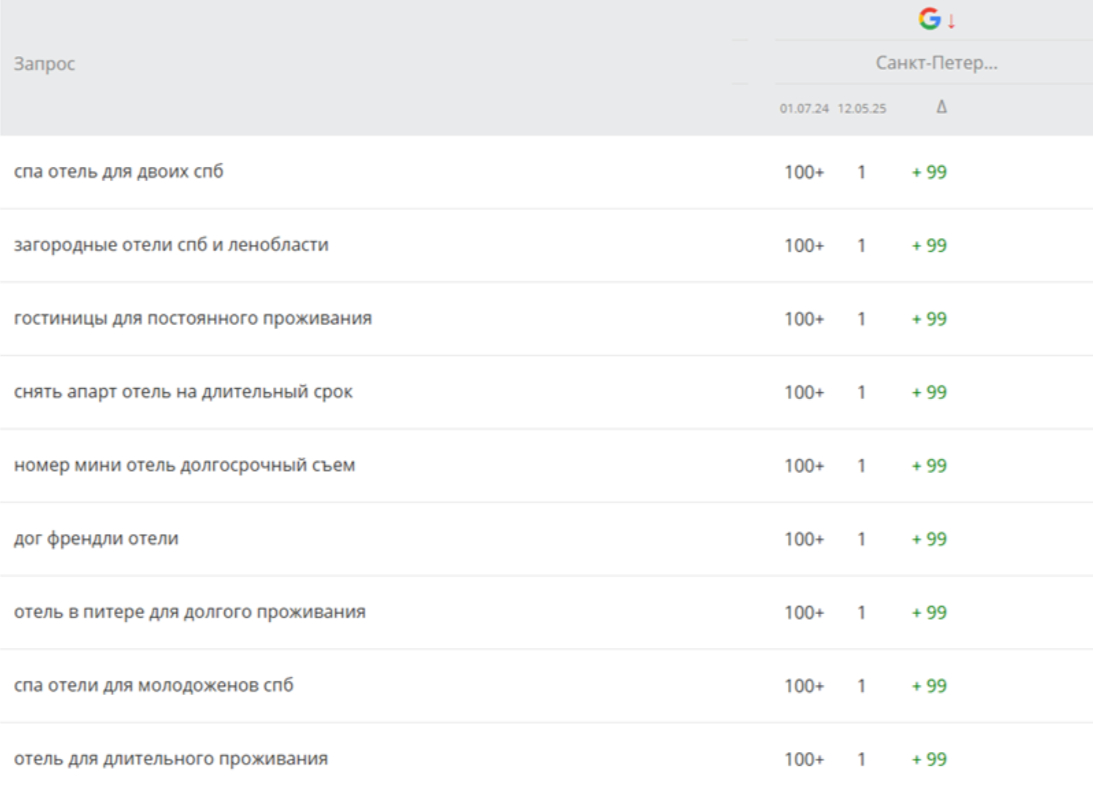Click the 12.05.25 date column header
The image size is (1093, 790).
[862, 108]
